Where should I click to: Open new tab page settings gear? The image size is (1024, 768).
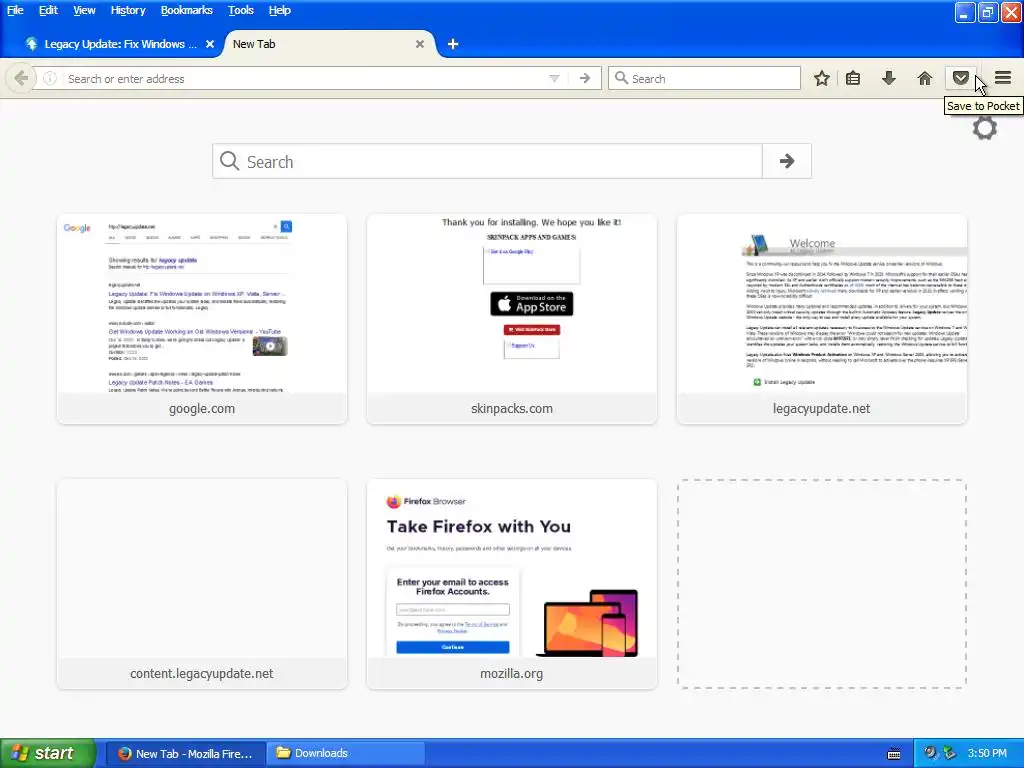tap(985, 128)
